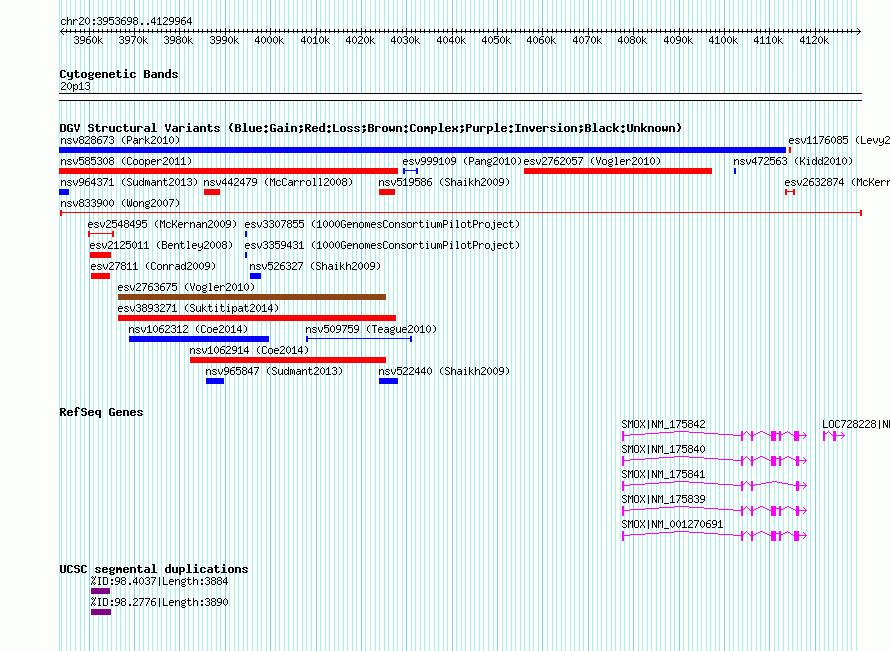
Task: Select the nsv519586 (Shaikh2009) red block
Action: (x=387, y=192)
